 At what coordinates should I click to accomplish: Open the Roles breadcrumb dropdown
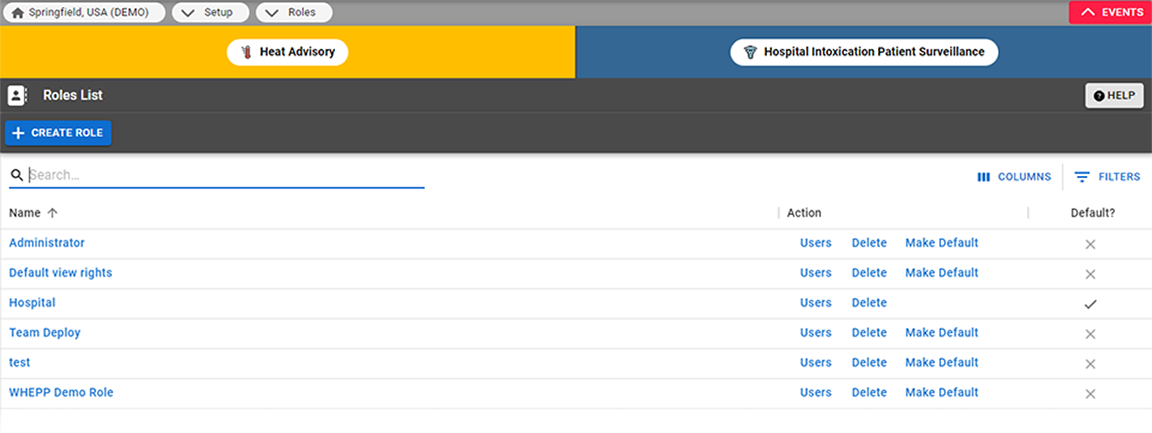(x=294, y=12)
